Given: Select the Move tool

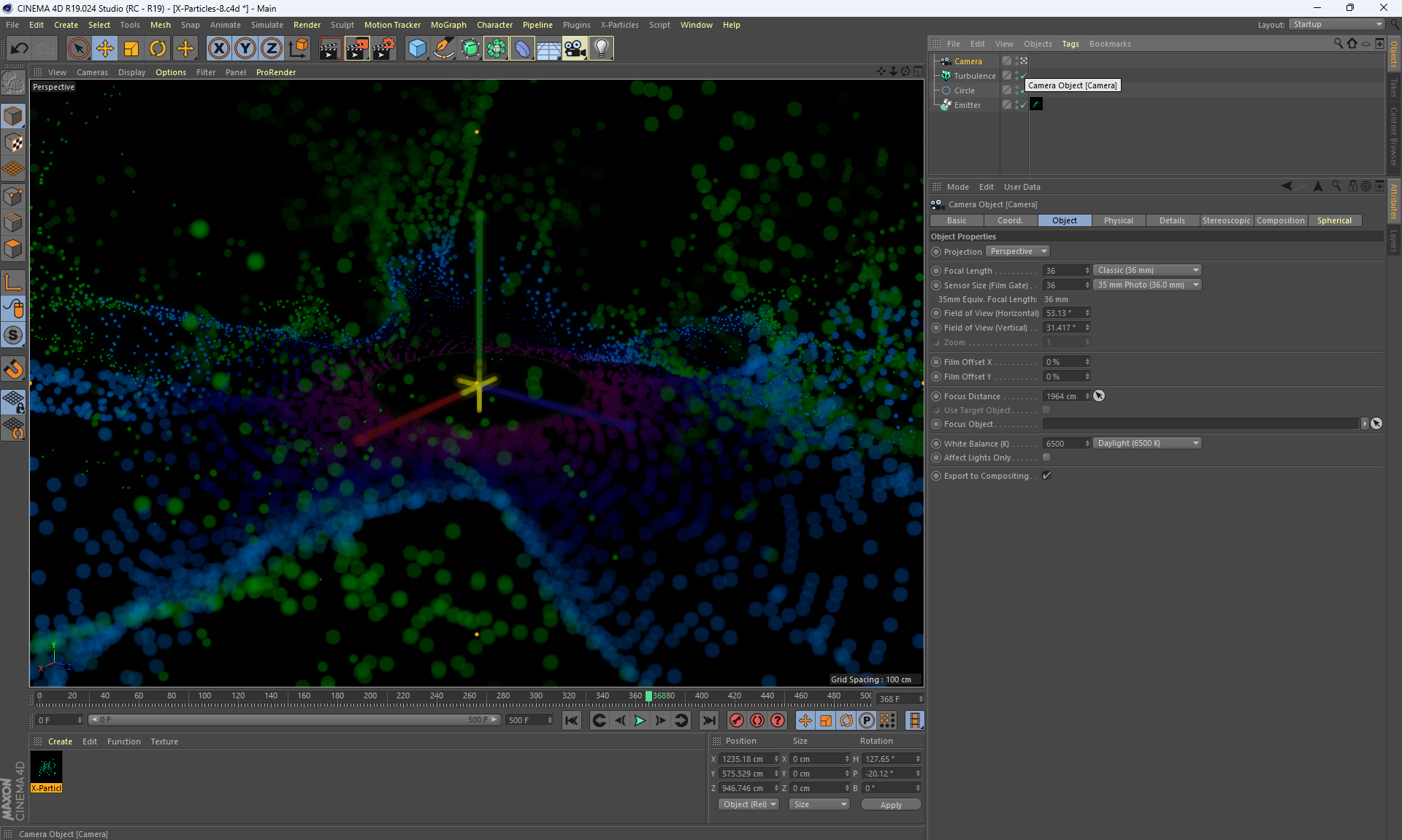Looking at the screenshot, I should 105,48.
